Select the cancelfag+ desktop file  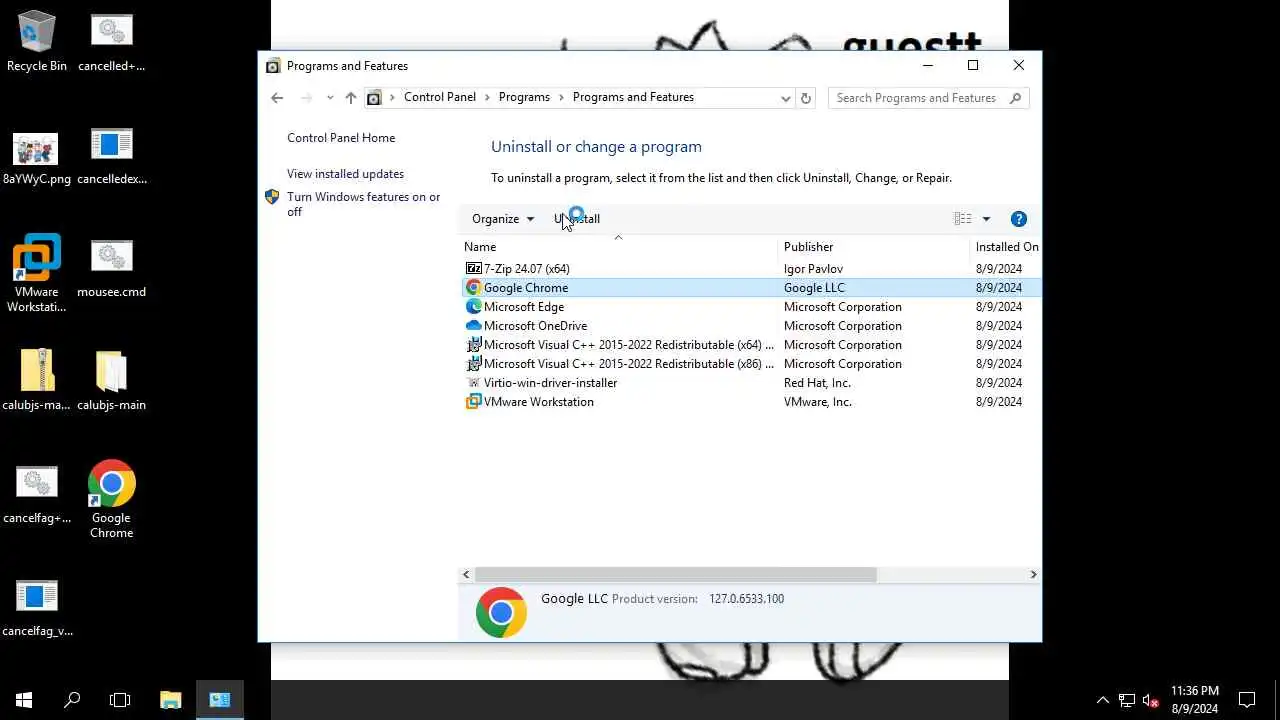pos(37,494)
